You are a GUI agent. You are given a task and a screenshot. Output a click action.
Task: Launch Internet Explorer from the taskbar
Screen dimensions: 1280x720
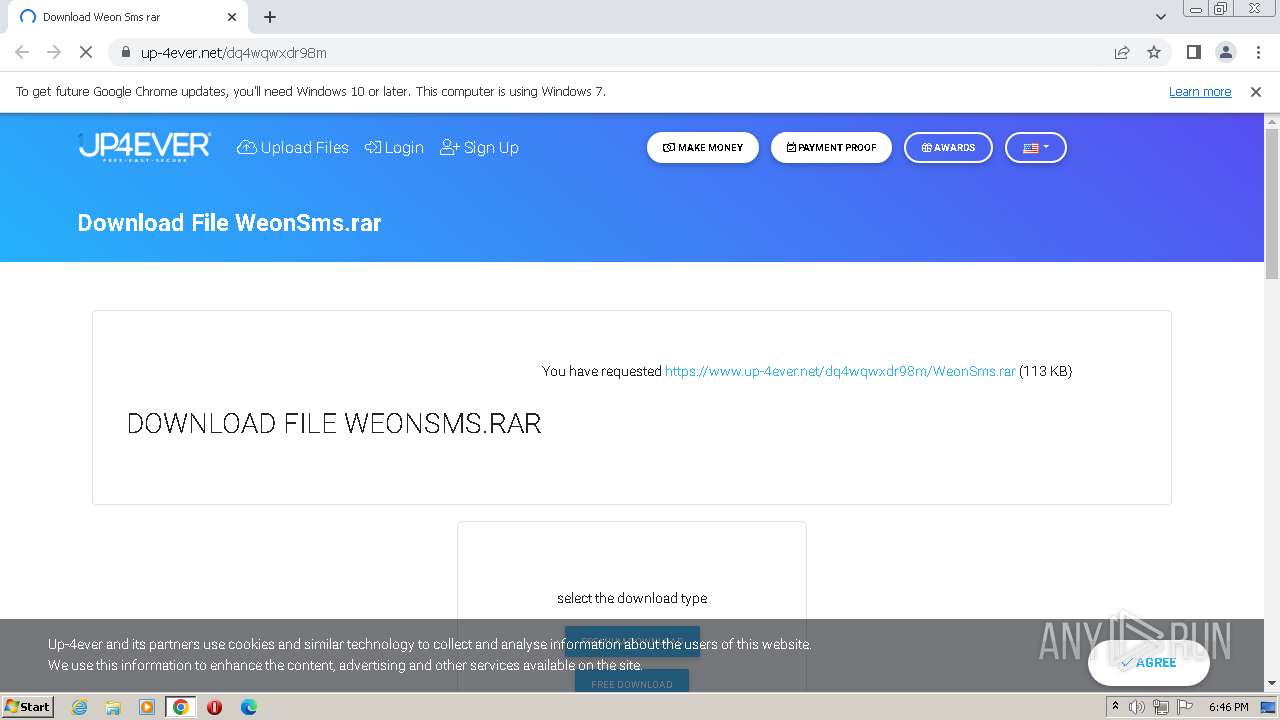pyautogui.click(x=79, y=707)
